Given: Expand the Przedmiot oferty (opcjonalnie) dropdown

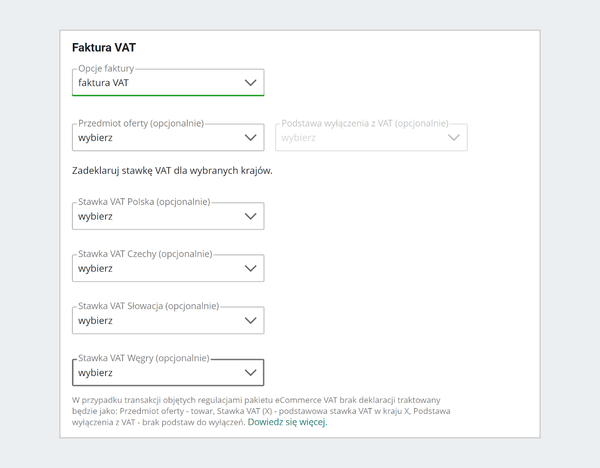Looking at the screenshot, I should click(x=160, y=138).
